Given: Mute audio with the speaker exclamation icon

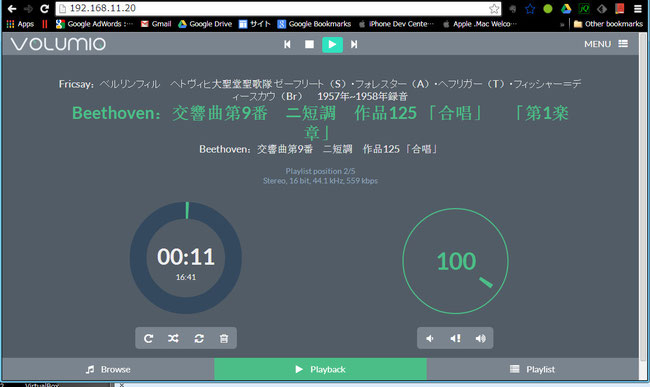Looking at the screenshot, I should click(x=455, y=339).
